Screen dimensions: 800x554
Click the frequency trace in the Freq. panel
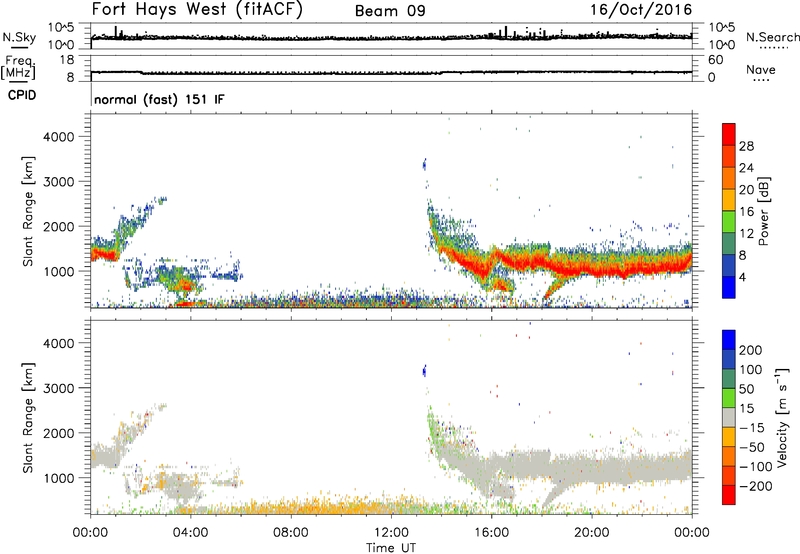(391, 72)
